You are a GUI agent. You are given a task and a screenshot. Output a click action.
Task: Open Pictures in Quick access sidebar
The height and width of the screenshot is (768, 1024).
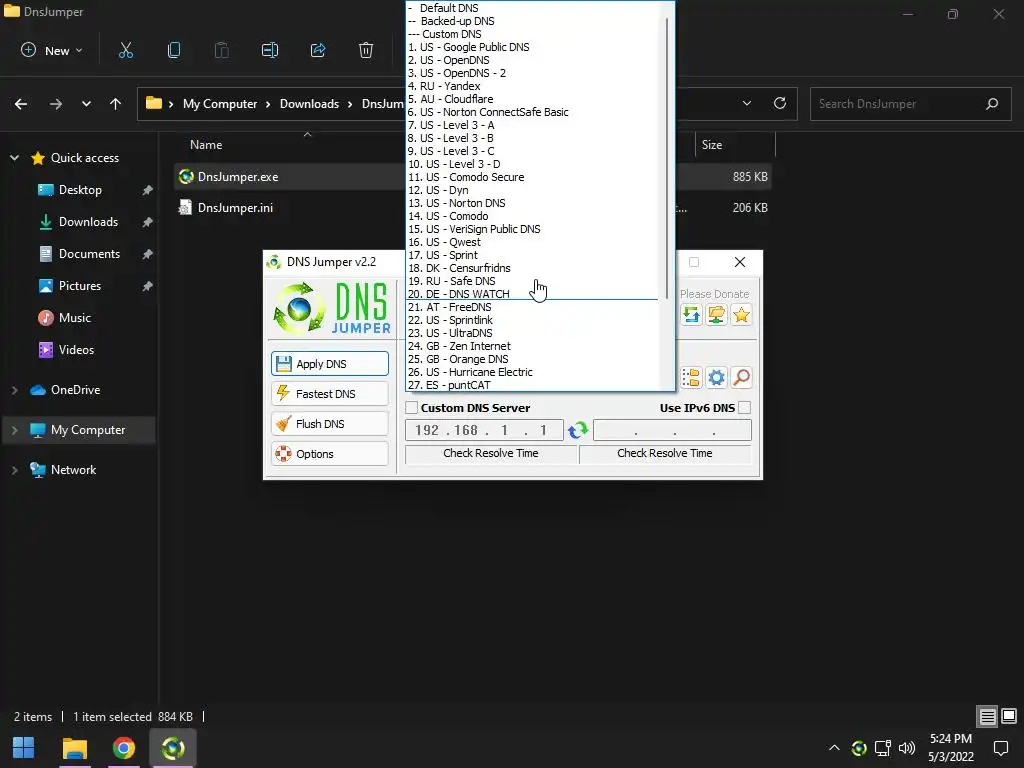pos(80,286)
